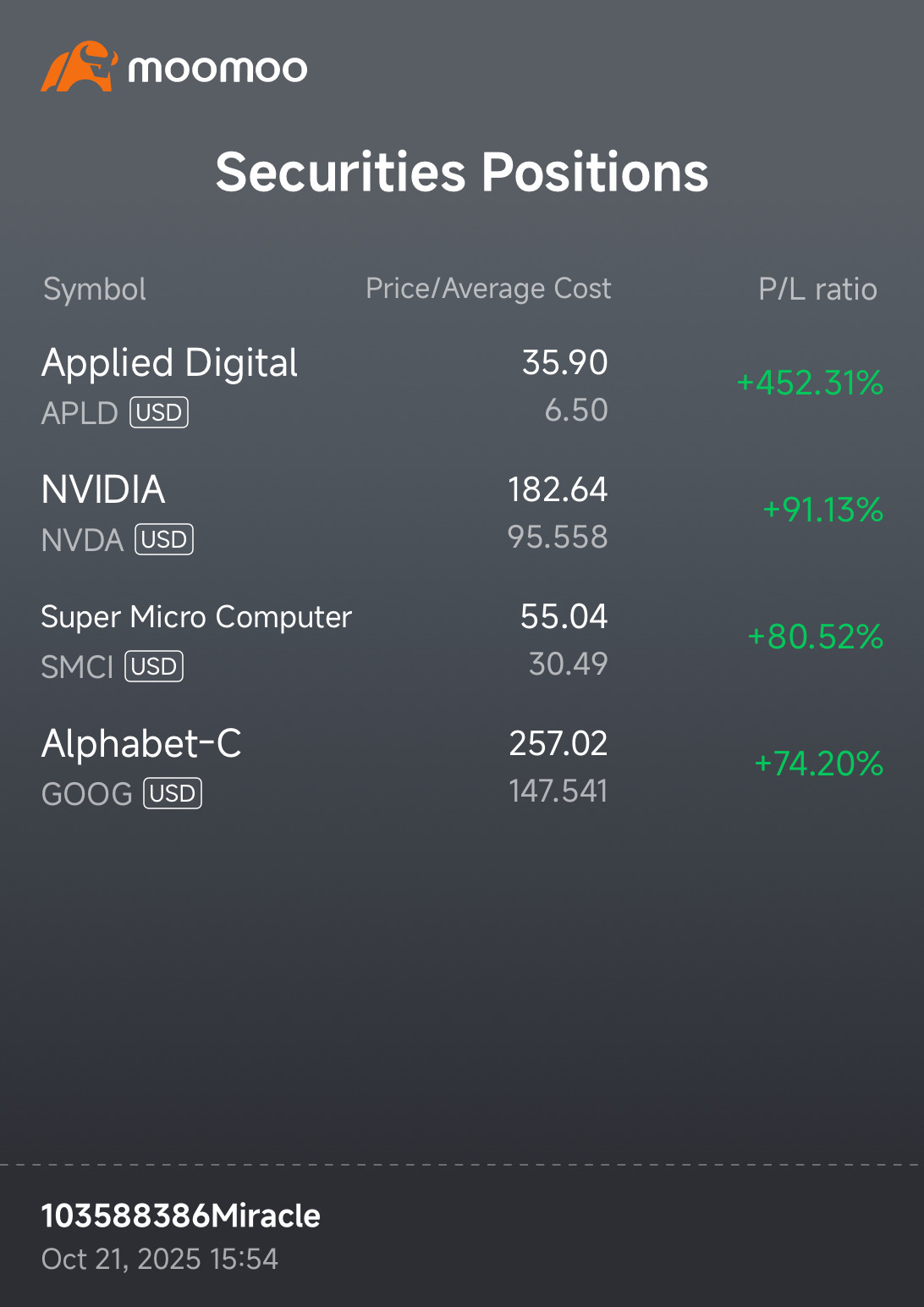Click the USD badge beside APLD

[159, 412]
